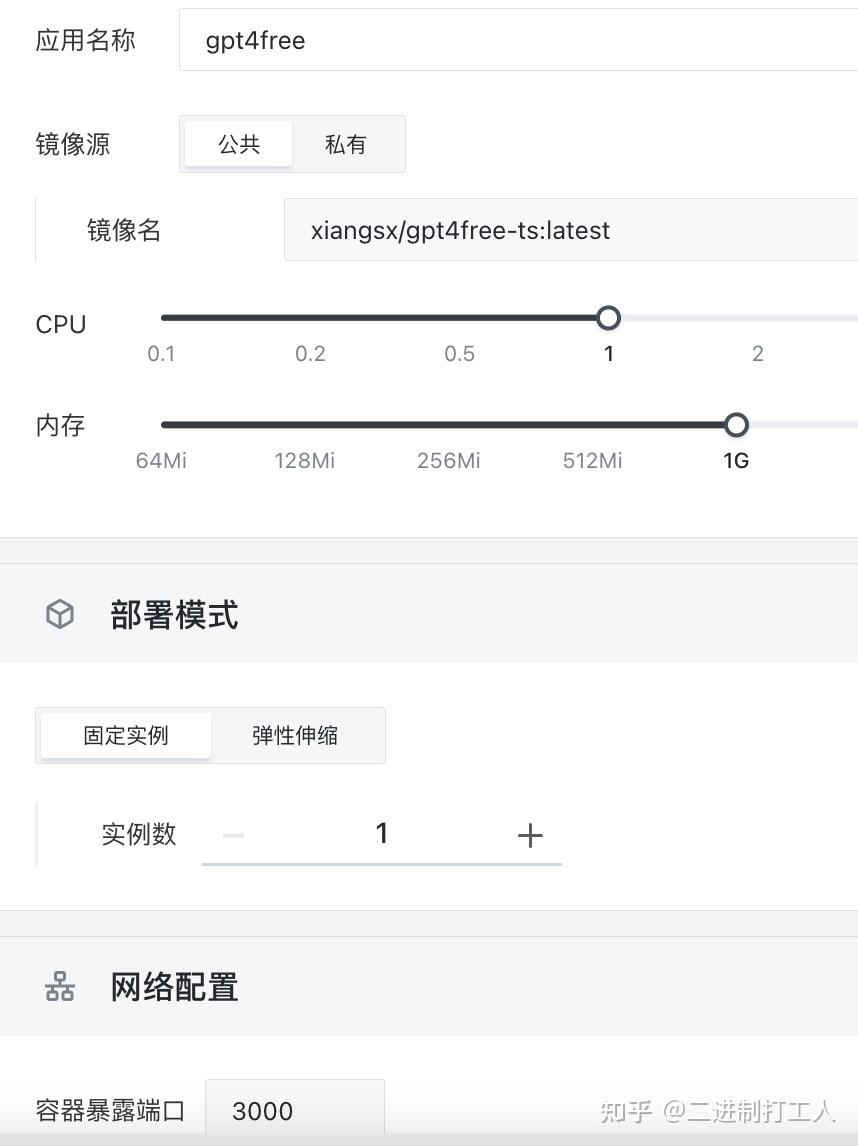Click the CPU slider handle at 1
The height and width of the screenshot is (1146, 858).
608,318
